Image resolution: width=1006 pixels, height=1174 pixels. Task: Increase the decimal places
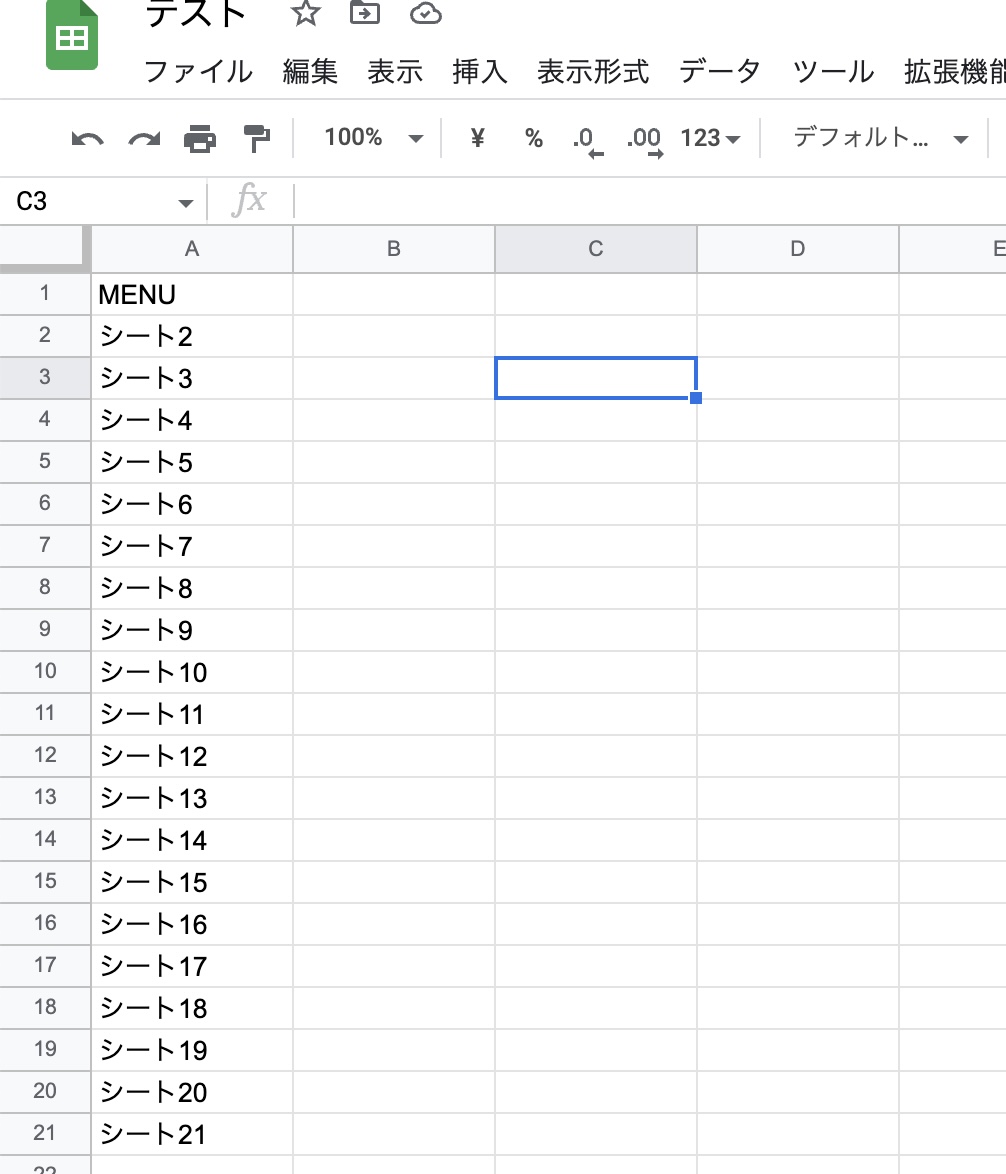(644, 139)
